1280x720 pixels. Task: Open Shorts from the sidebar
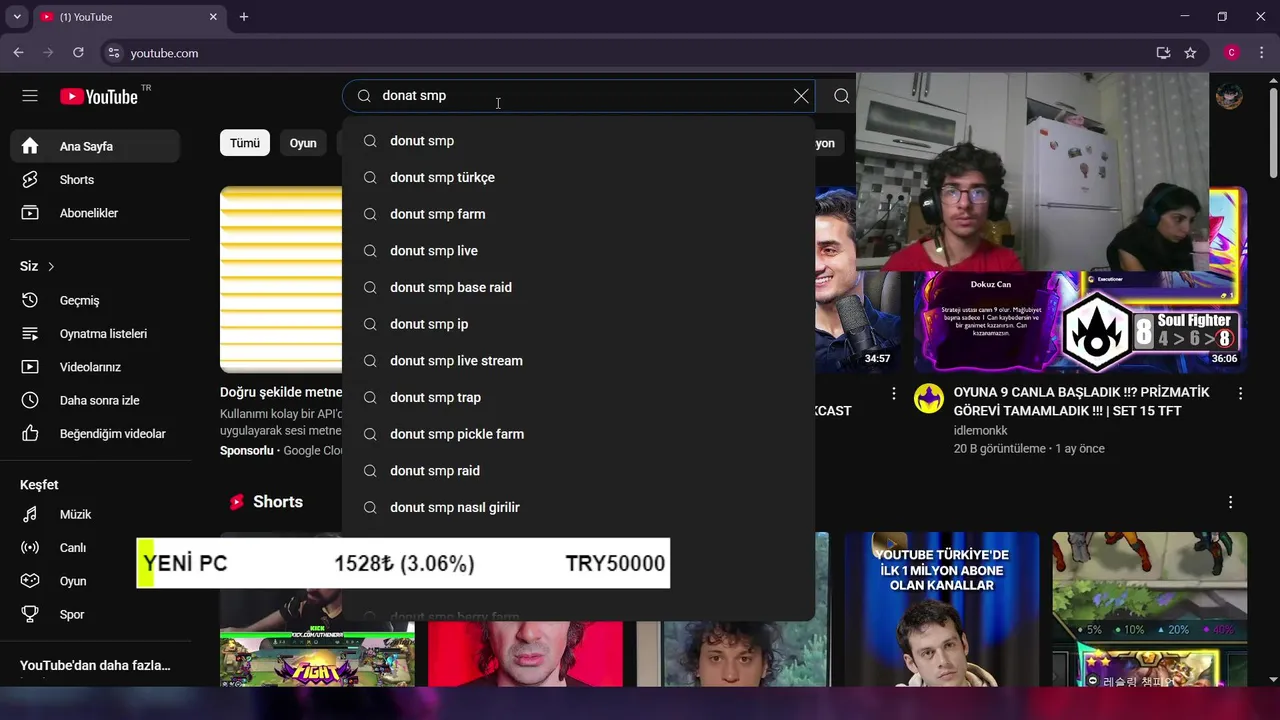[x=95, y=180]
